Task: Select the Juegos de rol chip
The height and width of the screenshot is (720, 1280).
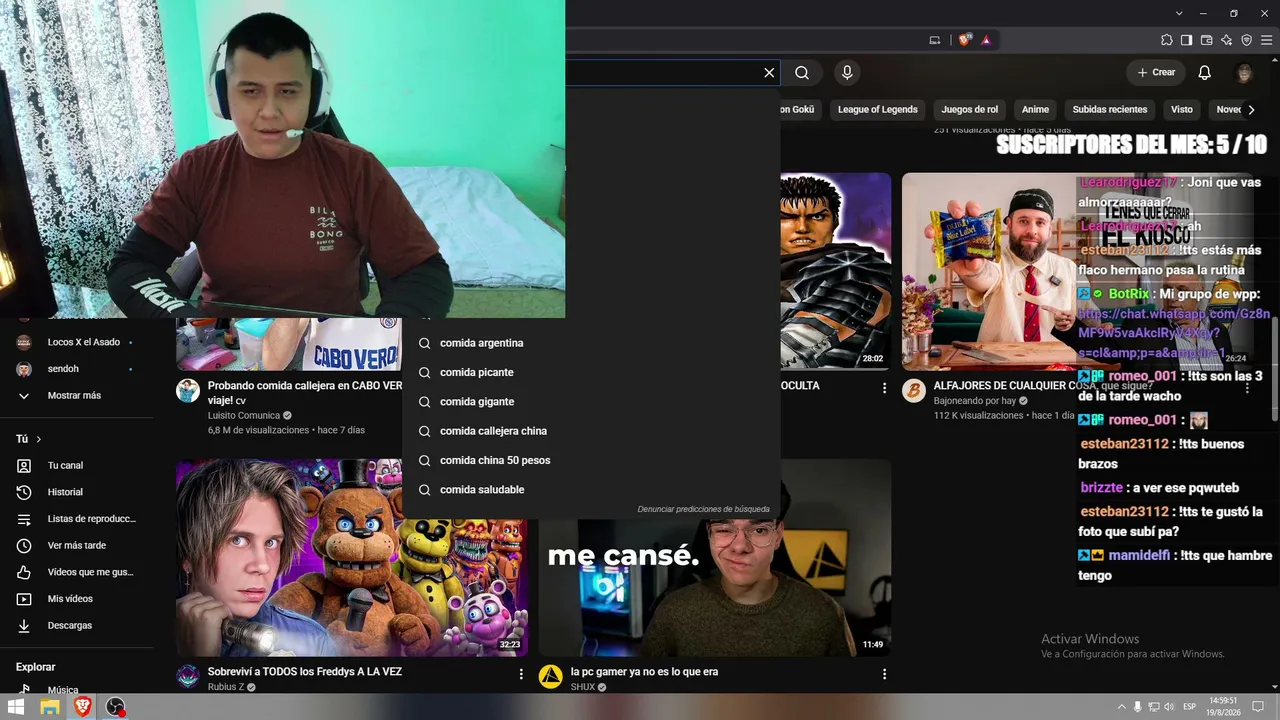Action: 970,110
